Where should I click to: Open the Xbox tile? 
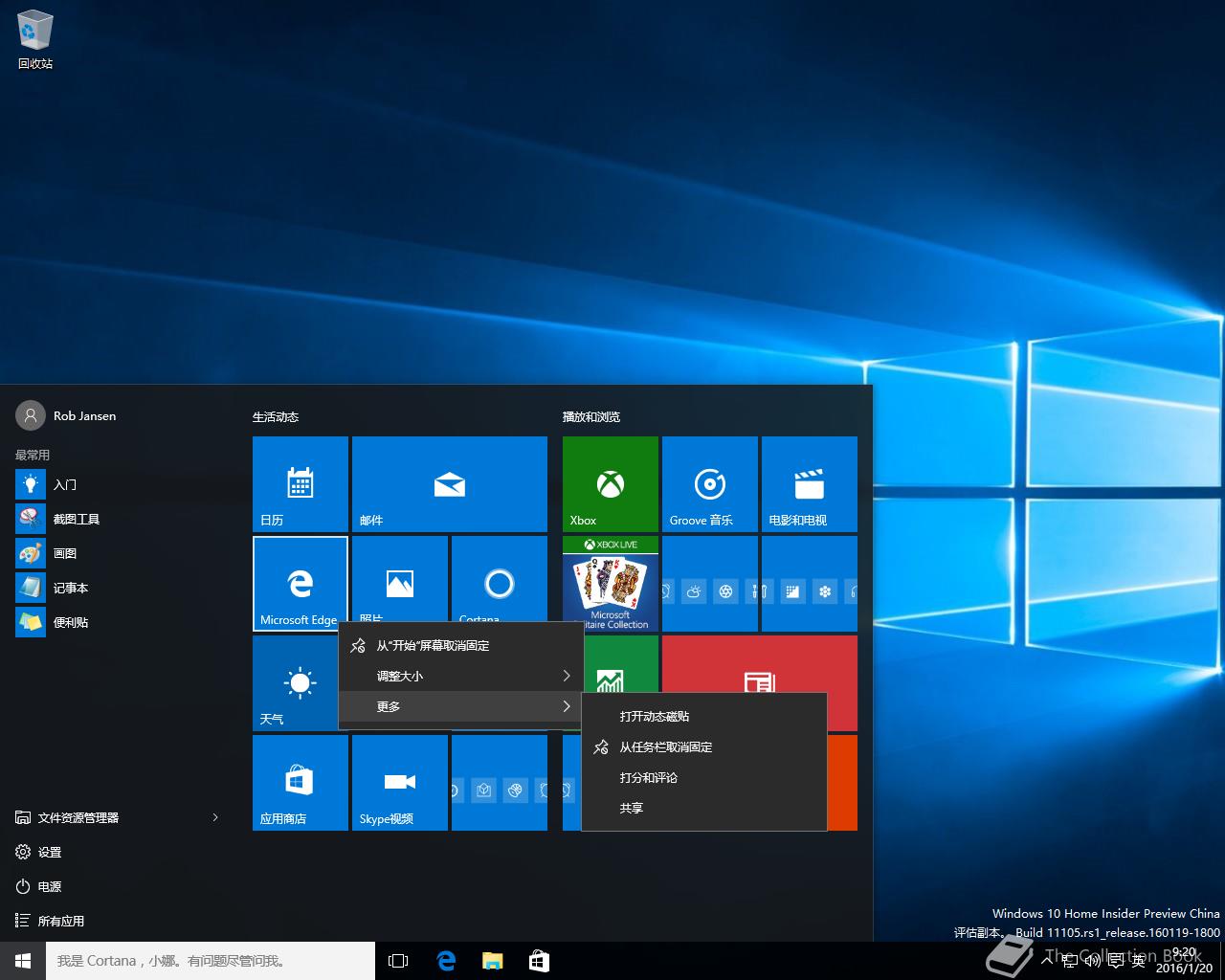[x=611, y=484]
